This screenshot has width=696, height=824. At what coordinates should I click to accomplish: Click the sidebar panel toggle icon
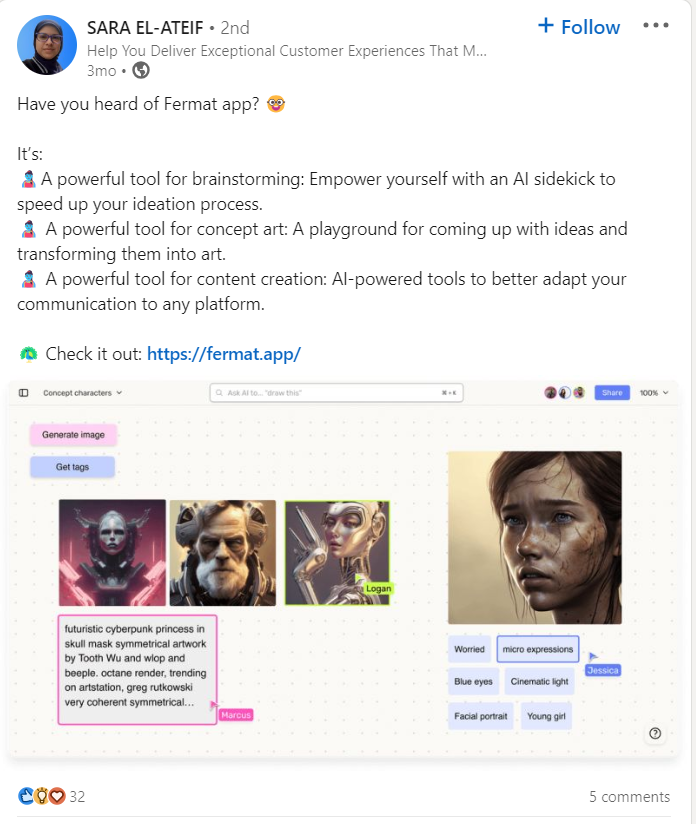(24, 393)
